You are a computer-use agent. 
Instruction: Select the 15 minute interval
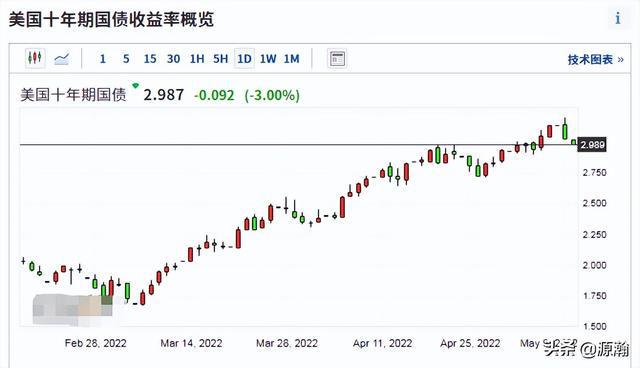(x=150, y=59)
